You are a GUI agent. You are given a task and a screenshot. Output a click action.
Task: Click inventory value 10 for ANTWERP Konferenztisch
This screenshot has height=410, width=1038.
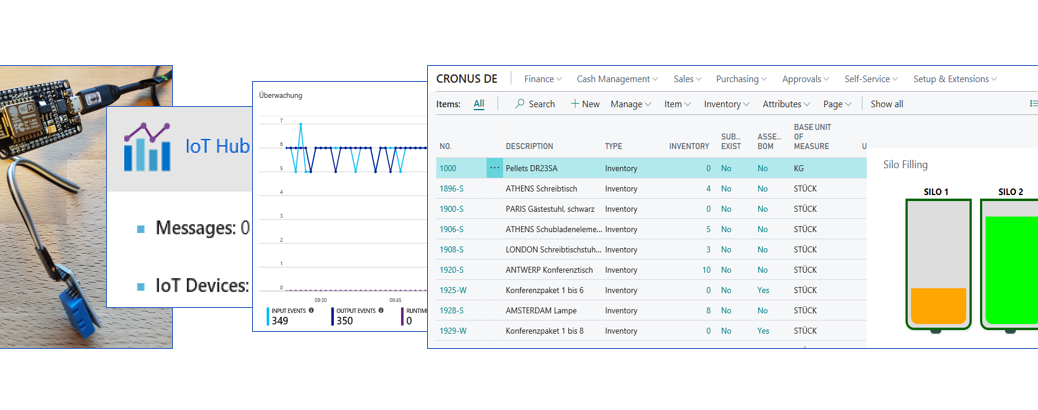click(706, 270)
